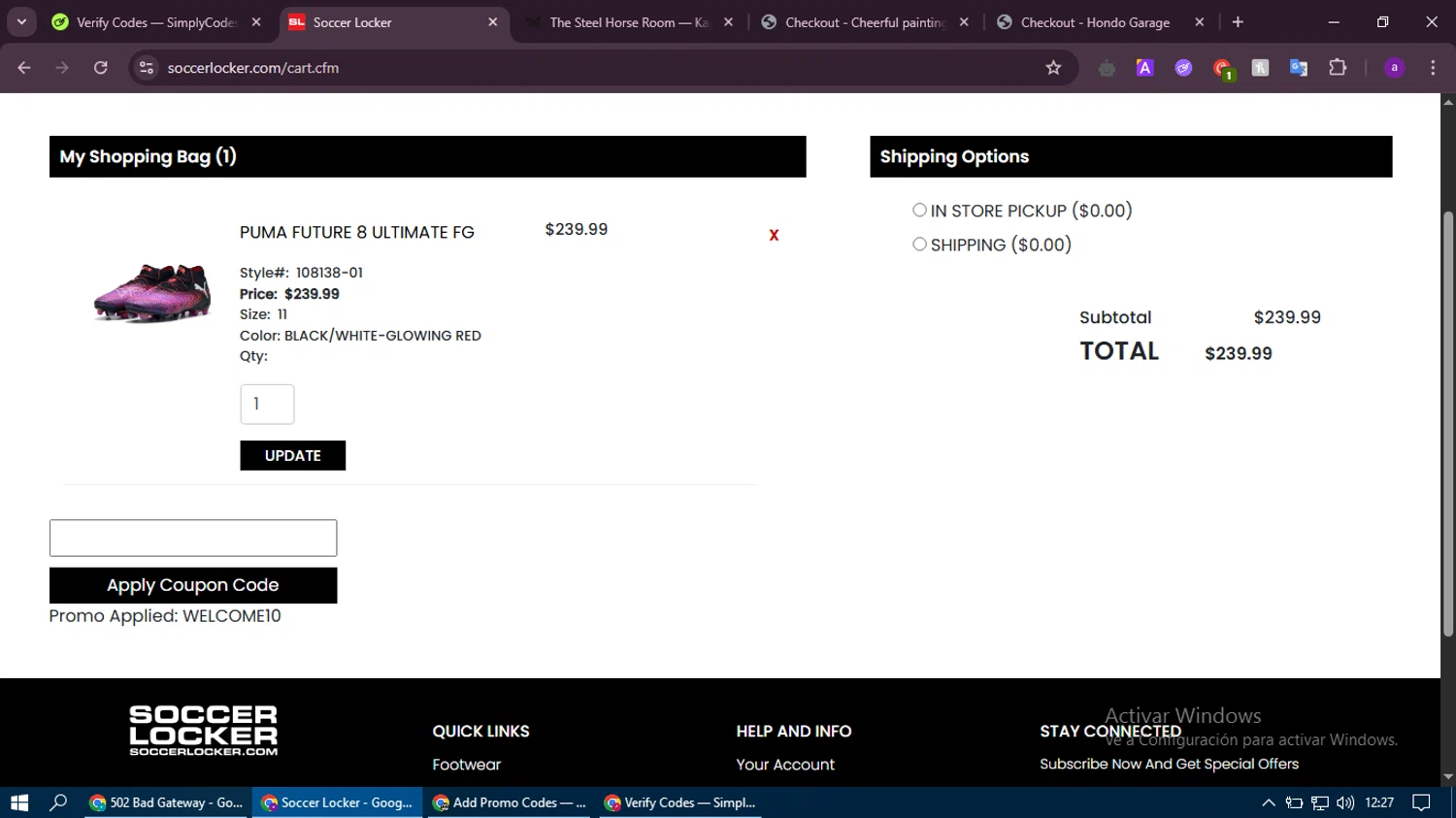This screenshot has height=818, width=1456.
Task: Open the purple profile avatar
Action: [x=1394, y=68]
